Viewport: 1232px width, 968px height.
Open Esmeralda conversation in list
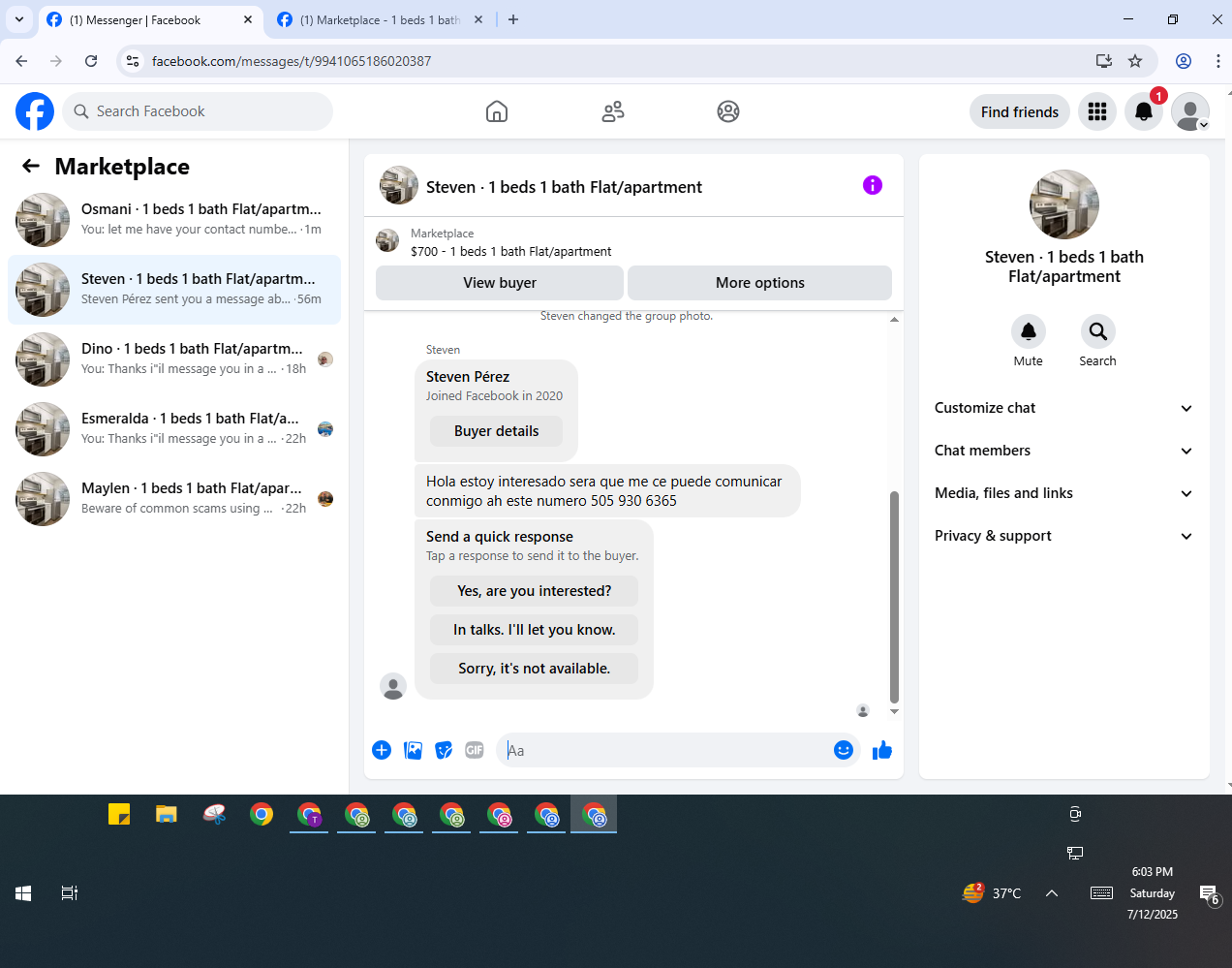point(174,429)
